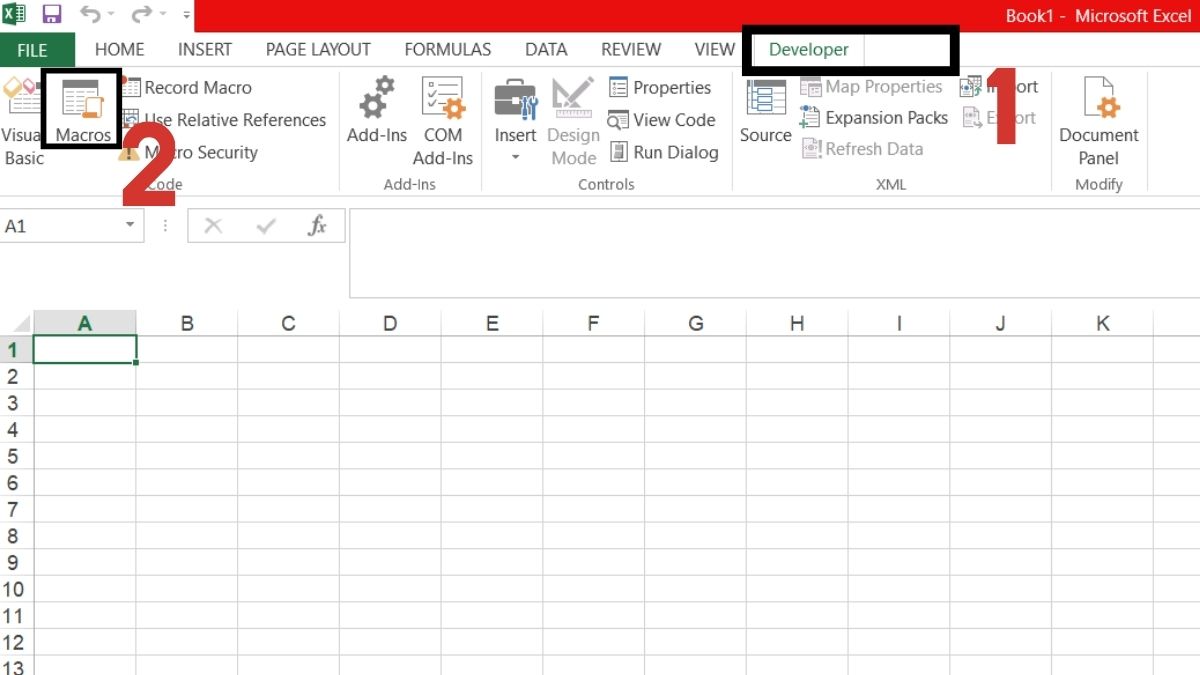Switch to the FORMULAS tab
Screen dimensions: 1200x675
click(448, 49)
